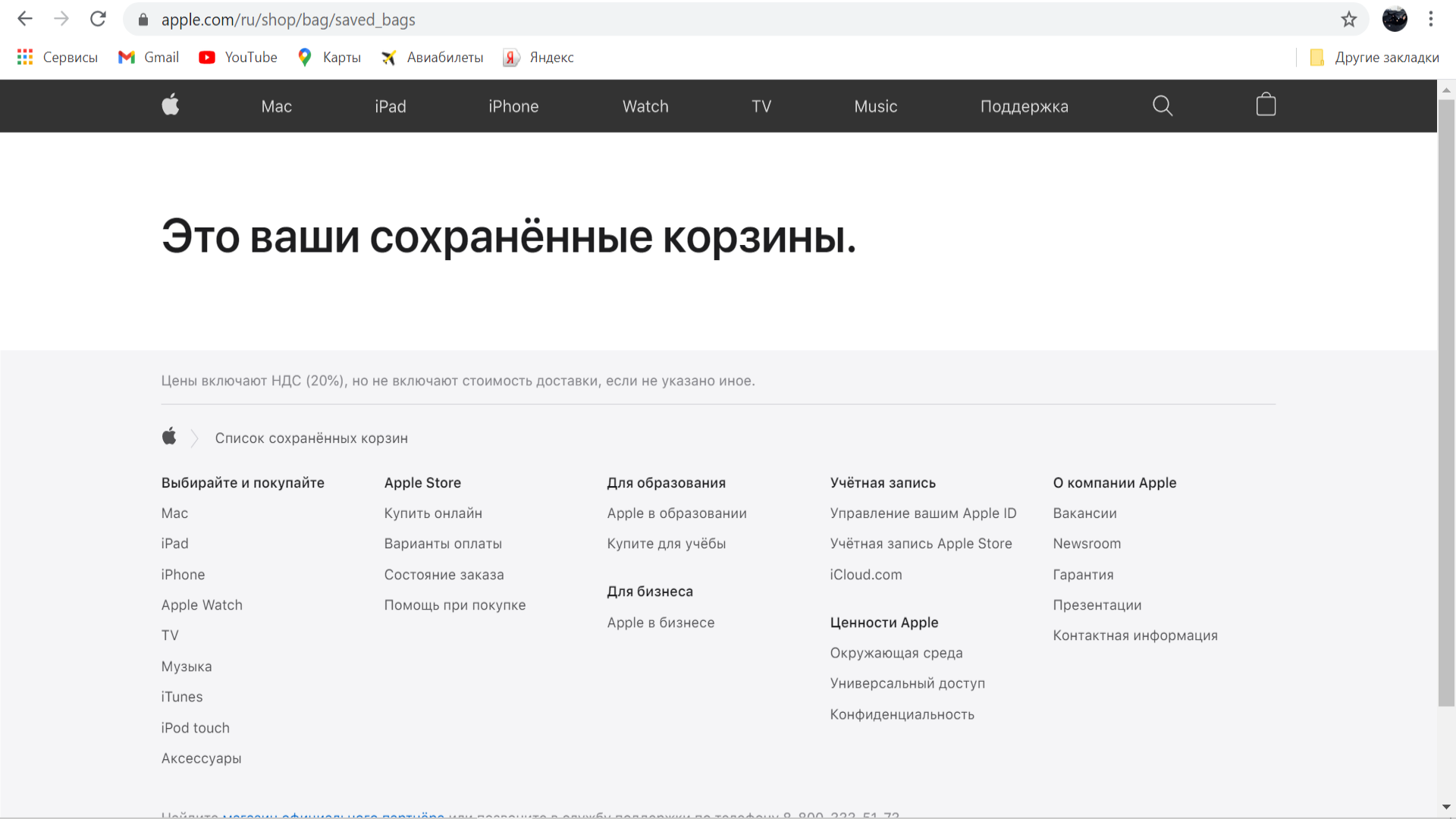Viewport: 1456px width, 819px height.
Task: Open the Музыка footer link
Action: click(x=187, y=667)
